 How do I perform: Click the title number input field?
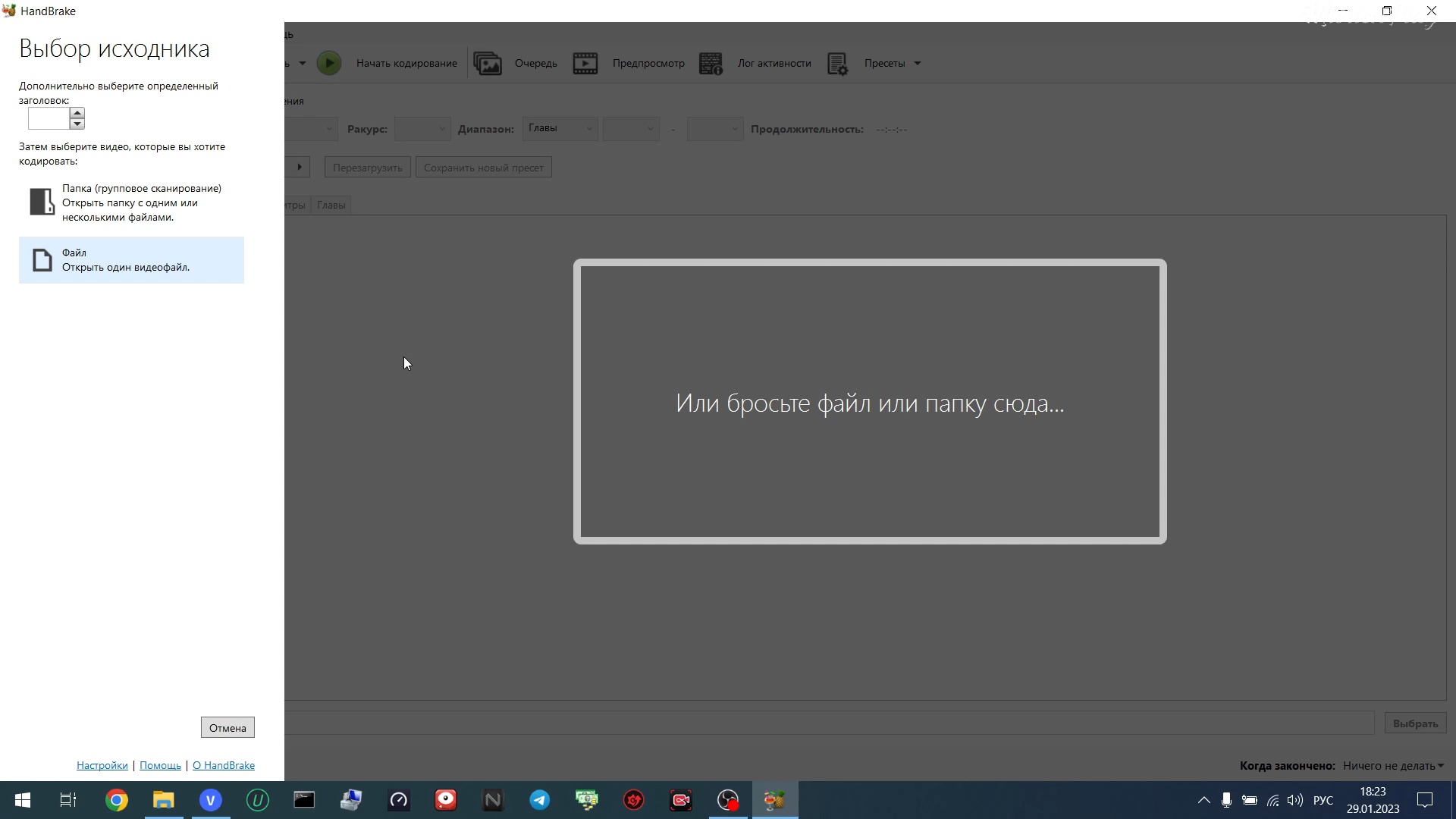(48, 118)
